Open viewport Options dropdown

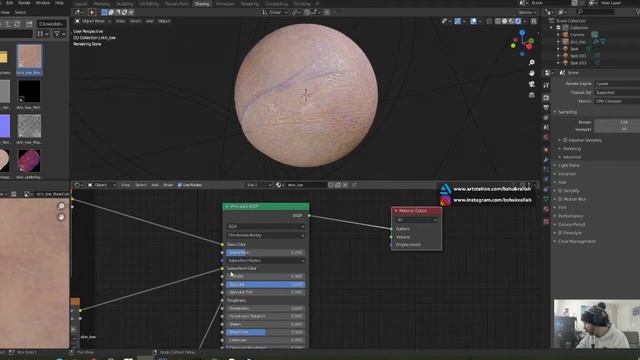[x=526, y=12]
